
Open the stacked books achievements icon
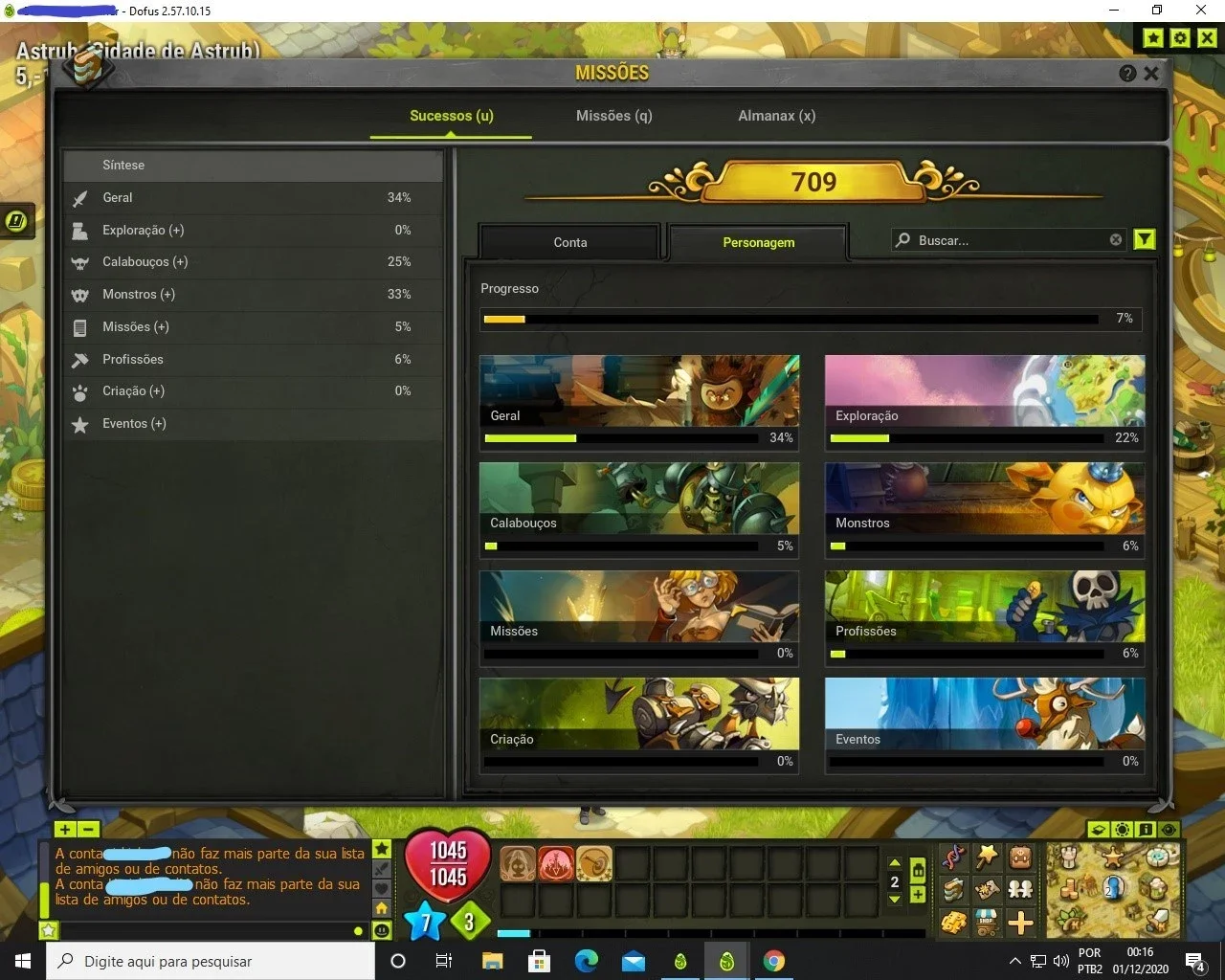(953, 889)
